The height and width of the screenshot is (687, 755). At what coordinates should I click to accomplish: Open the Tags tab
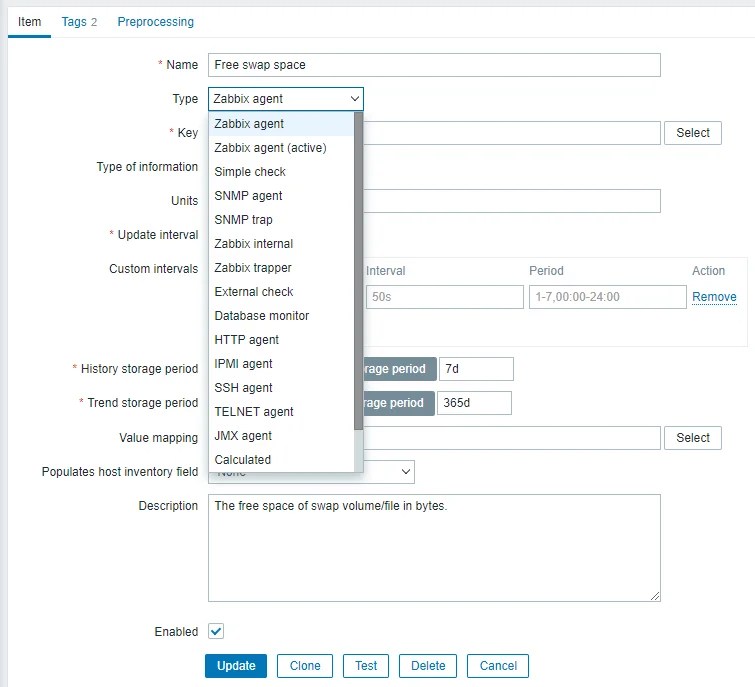[79, 22]
